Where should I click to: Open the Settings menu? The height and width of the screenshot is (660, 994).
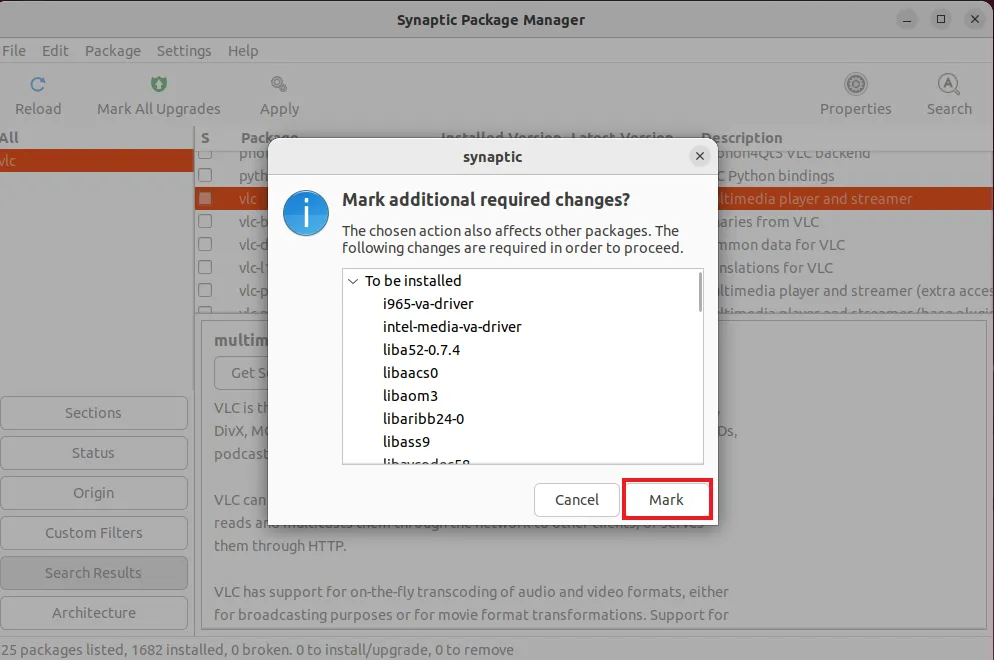(184, 51)
